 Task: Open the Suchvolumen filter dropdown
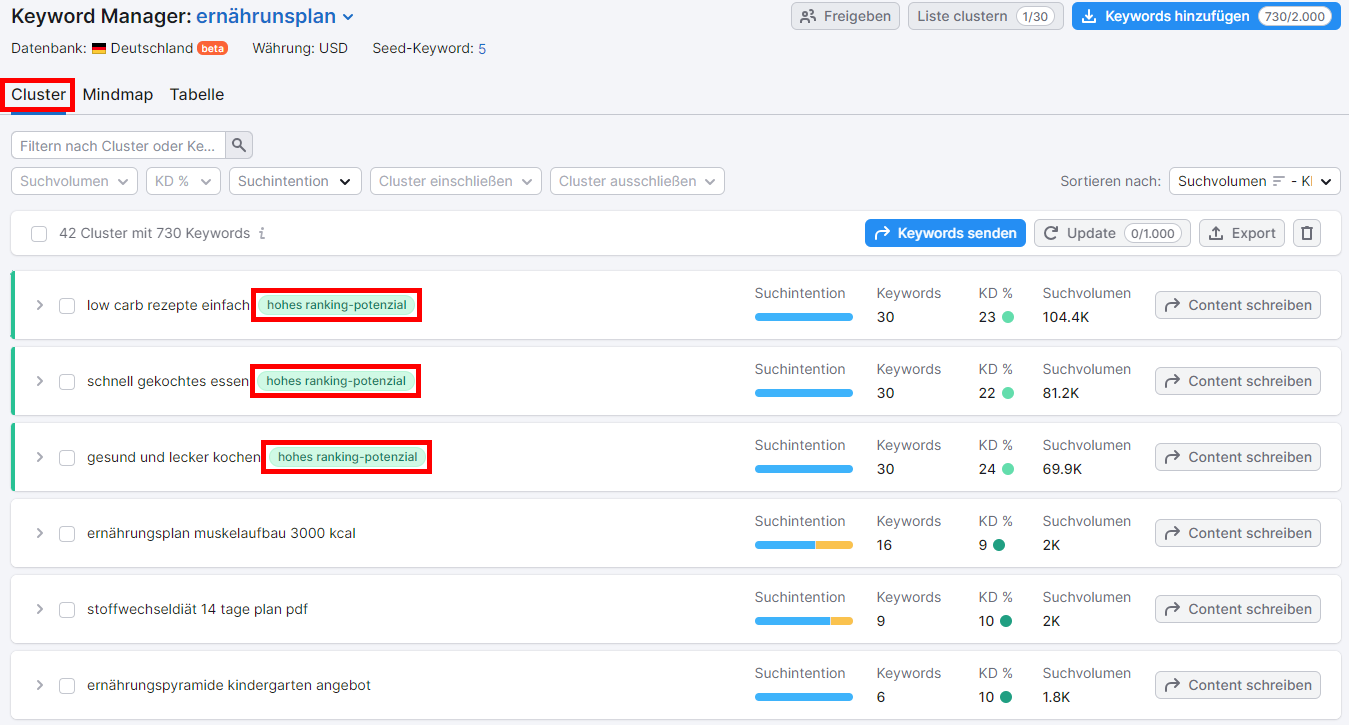click(x=74, y=181)
